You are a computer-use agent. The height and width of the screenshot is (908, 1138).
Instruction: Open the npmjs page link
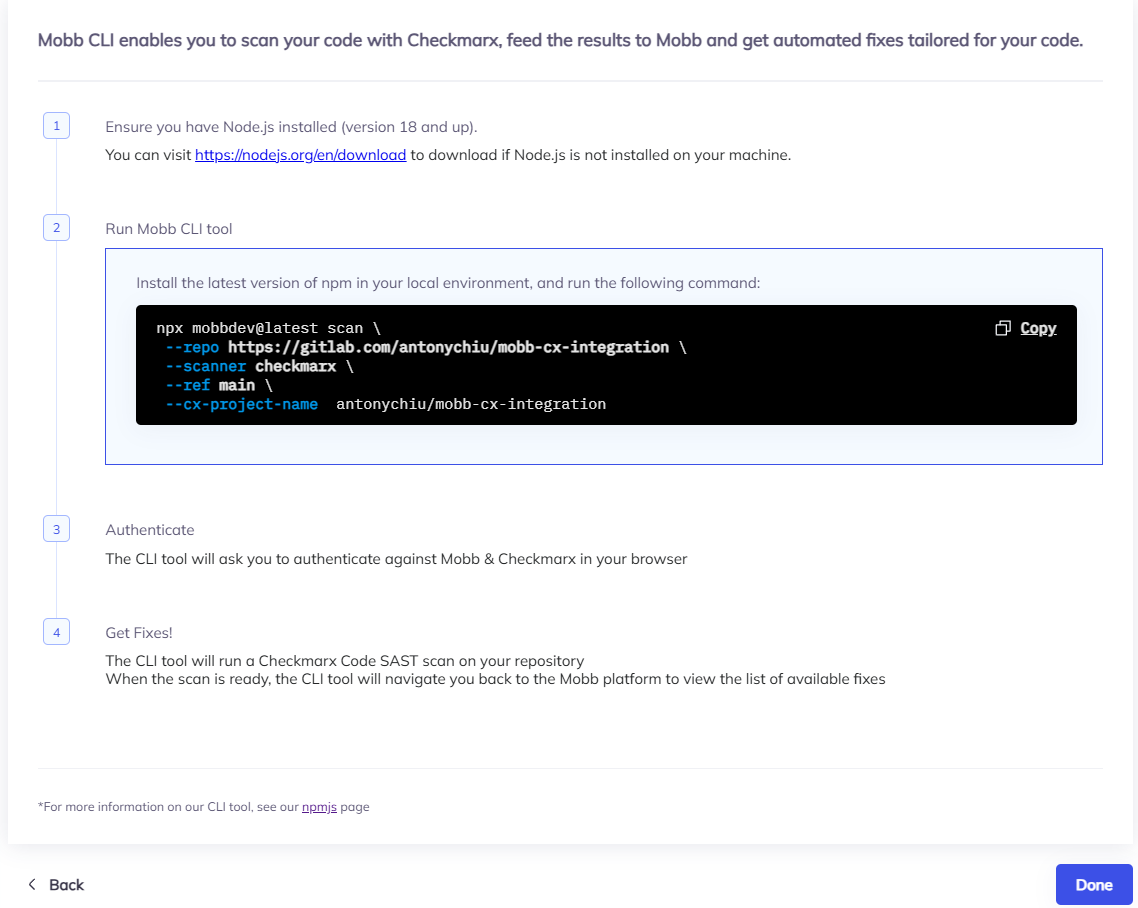[319, 806]
